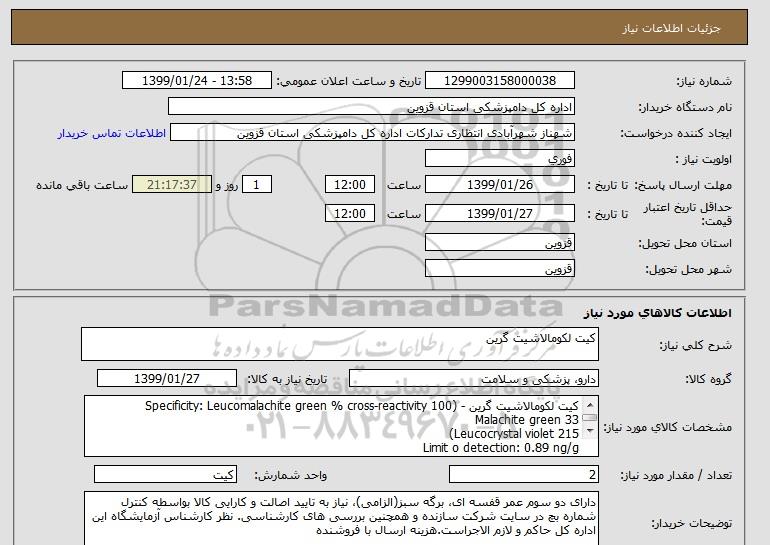The image size is (770, 545).
Task: Open the اطلاعات تماس خریدار link
Action: tap(112, 134)
